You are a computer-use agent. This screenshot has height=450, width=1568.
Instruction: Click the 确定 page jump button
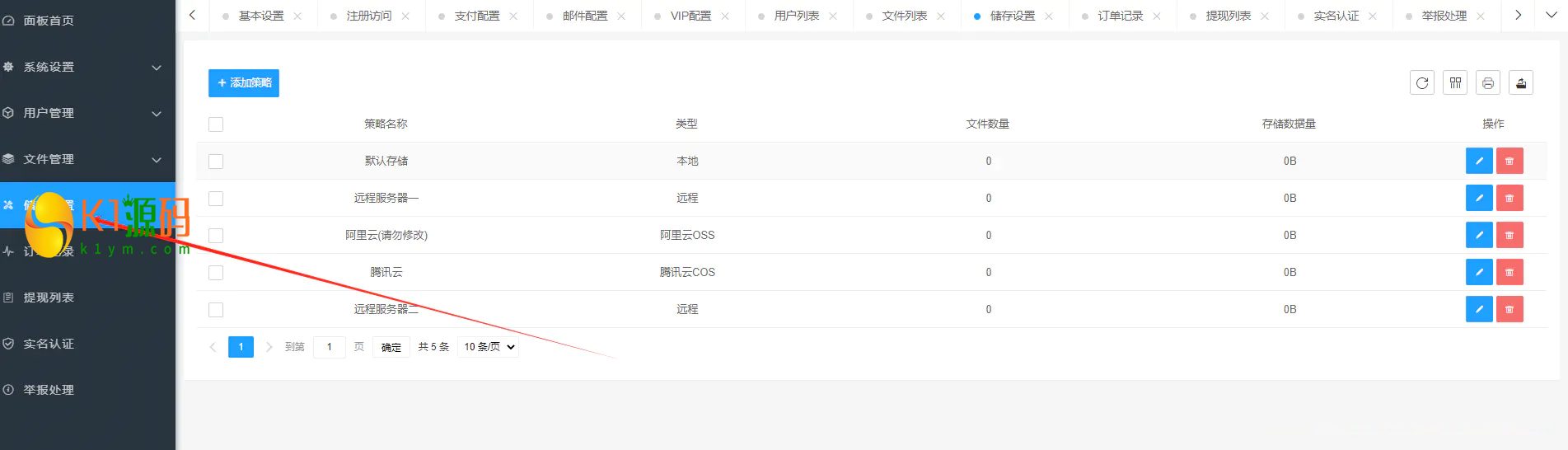pyautogui.click(x=391, y=347)
